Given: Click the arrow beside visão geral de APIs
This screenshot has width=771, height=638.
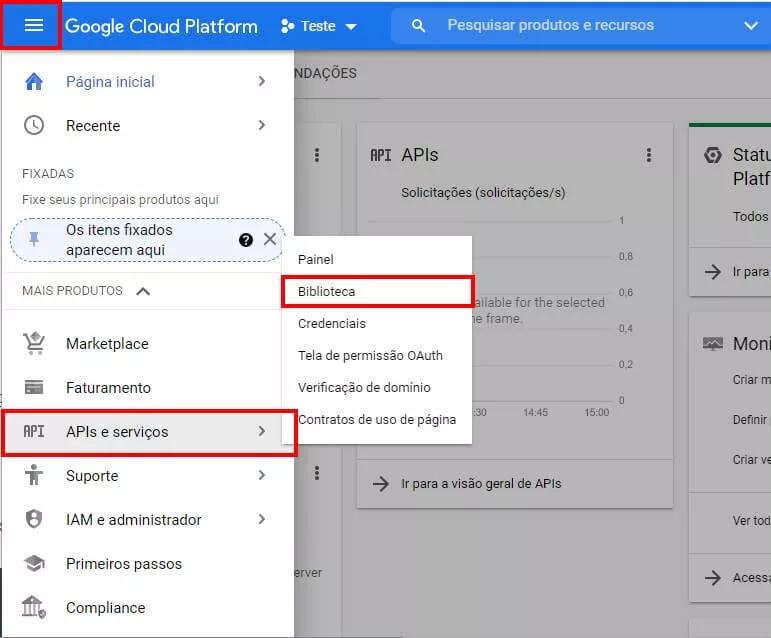Looking at the screenshot, I should [x=381, y=484].
